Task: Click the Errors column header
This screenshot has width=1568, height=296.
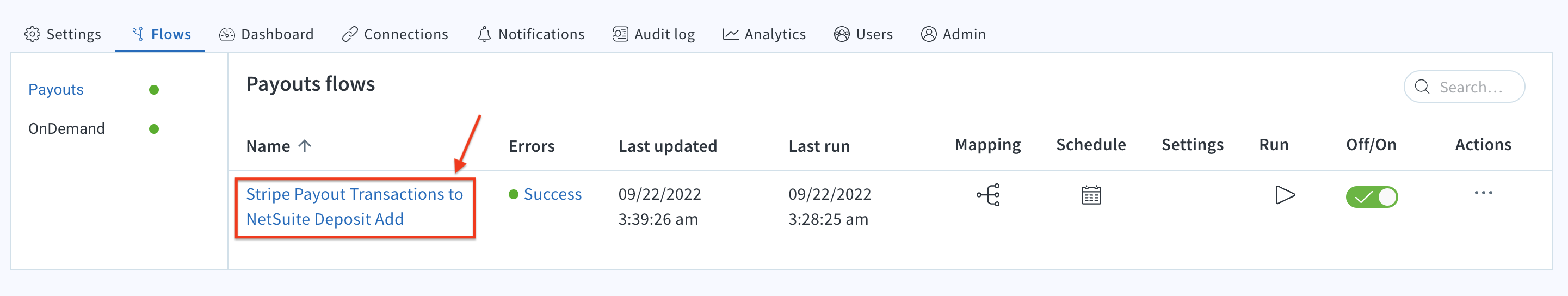Action: point(532,146)
